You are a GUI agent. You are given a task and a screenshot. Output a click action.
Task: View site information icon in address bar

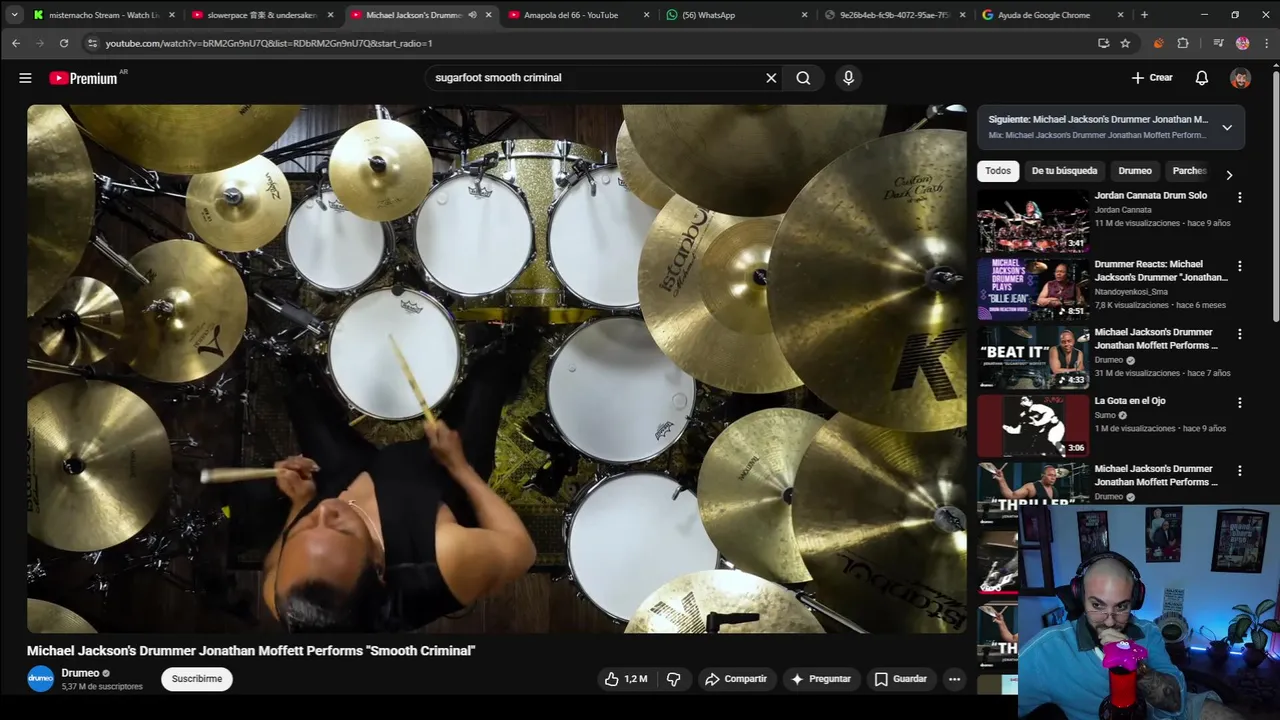92,43
